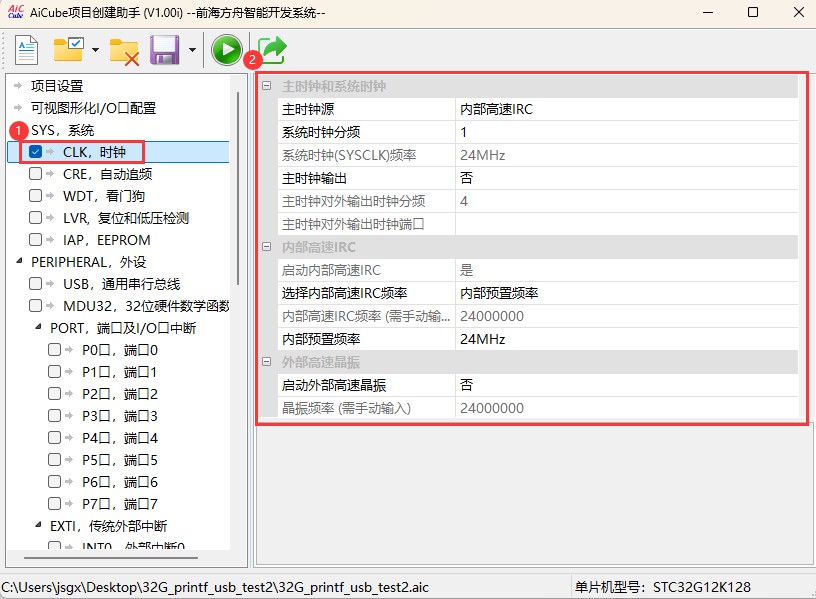Click horizontal scrollbar under the tree
816x599 pixels.
click(x=110, y=557)
